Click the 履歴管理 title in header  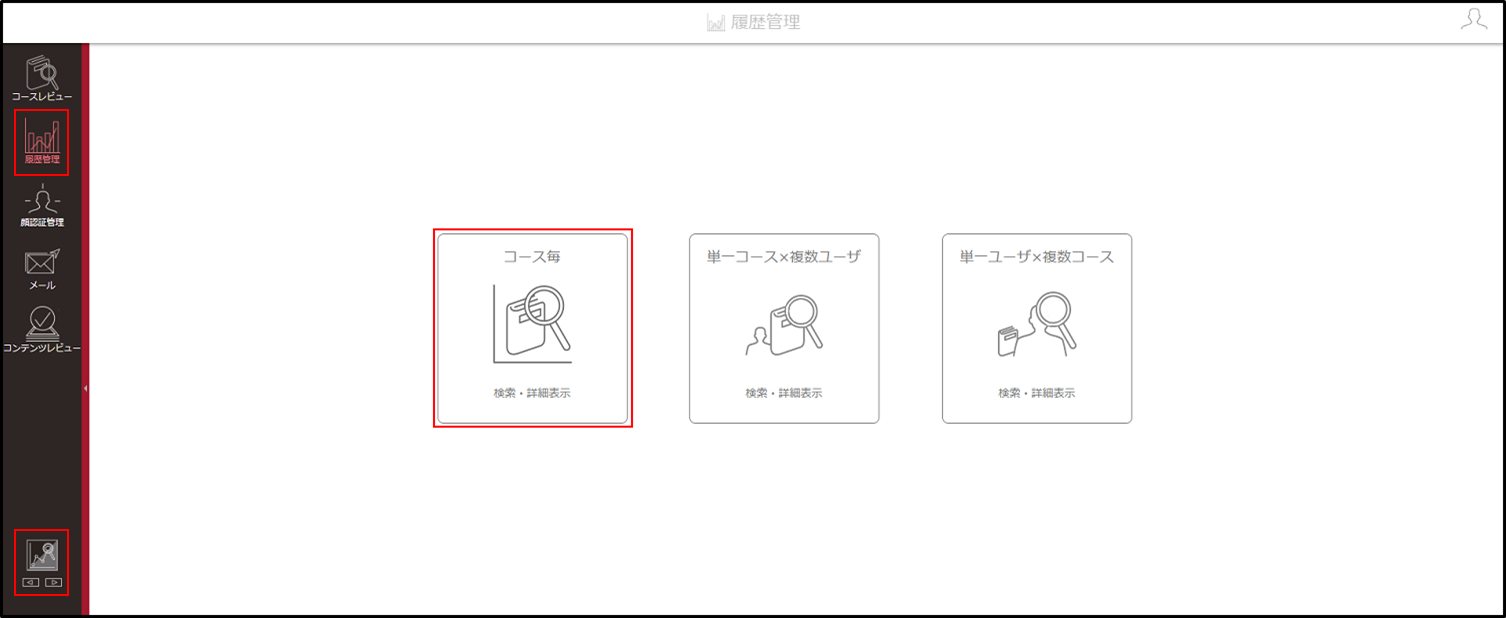point(765,22)
